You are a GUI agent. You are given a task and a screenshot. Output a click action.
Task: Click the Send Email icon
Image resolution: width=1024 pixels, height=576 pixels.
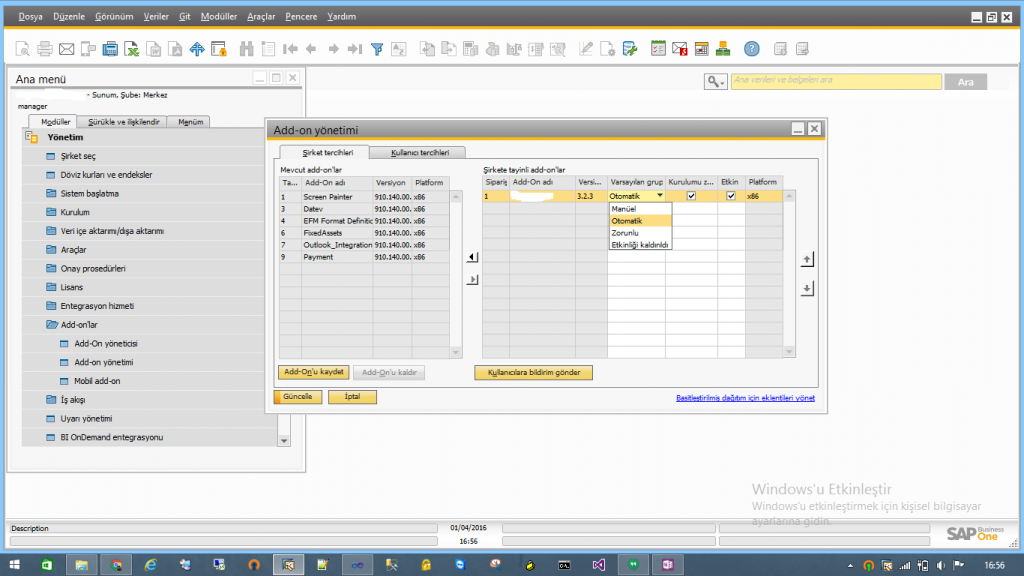click(x=68, y=47)
